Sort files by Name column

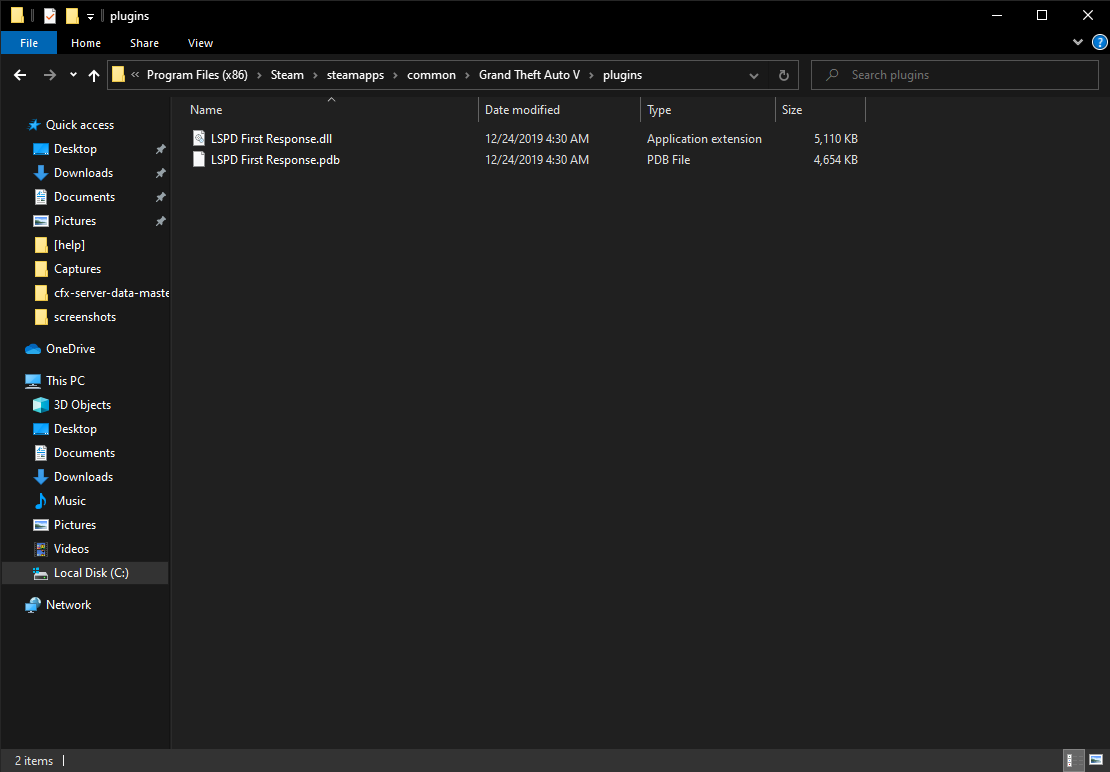point(331,110)
